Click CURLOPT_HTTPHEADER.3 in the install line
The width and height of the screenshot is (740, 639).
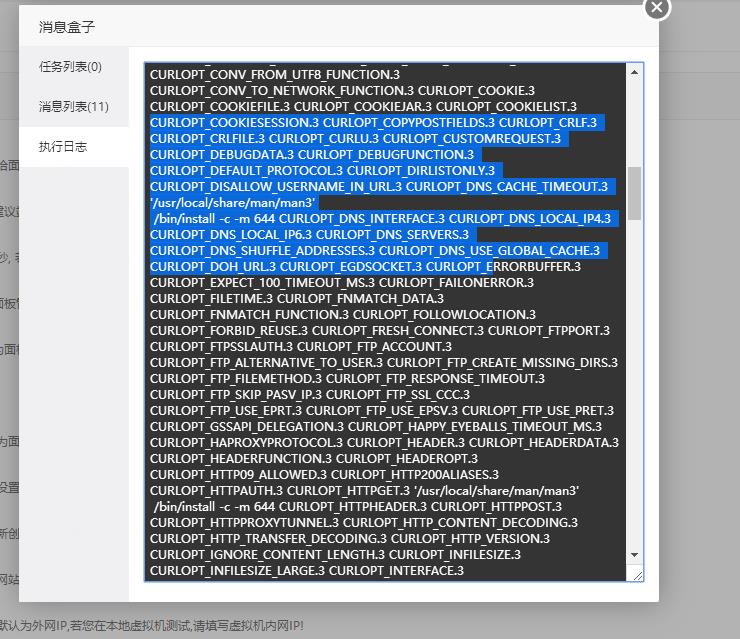tap(353, 508)
